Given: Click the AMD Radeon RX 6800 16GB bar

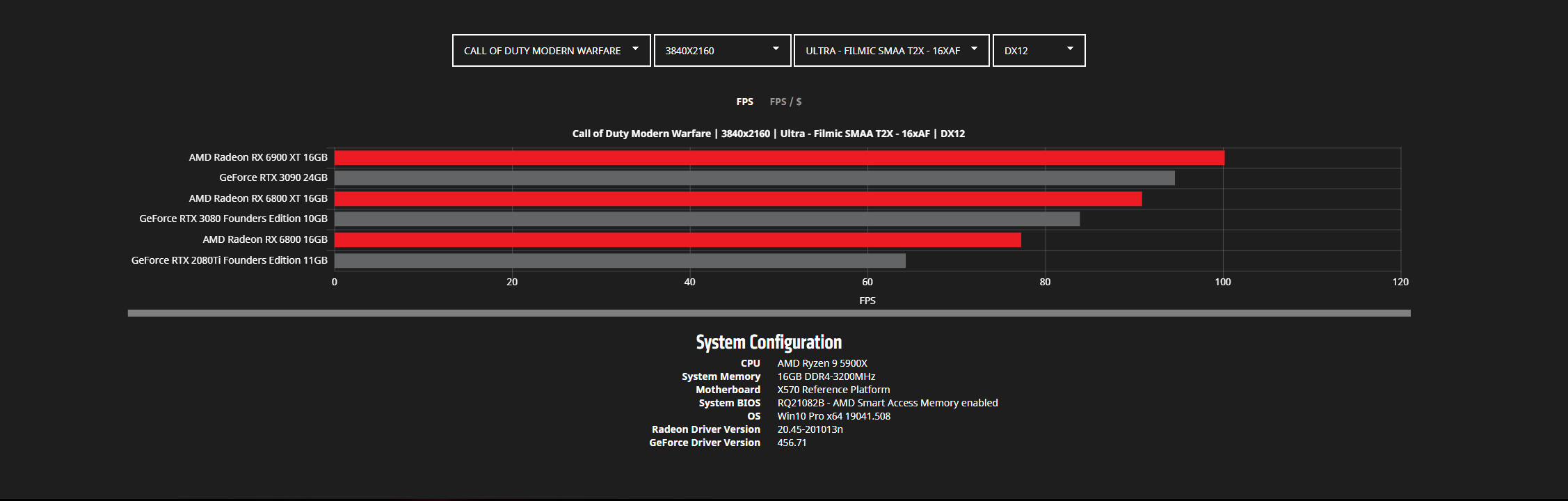Looking at the screenshot, I should click(x=678, y=240).
